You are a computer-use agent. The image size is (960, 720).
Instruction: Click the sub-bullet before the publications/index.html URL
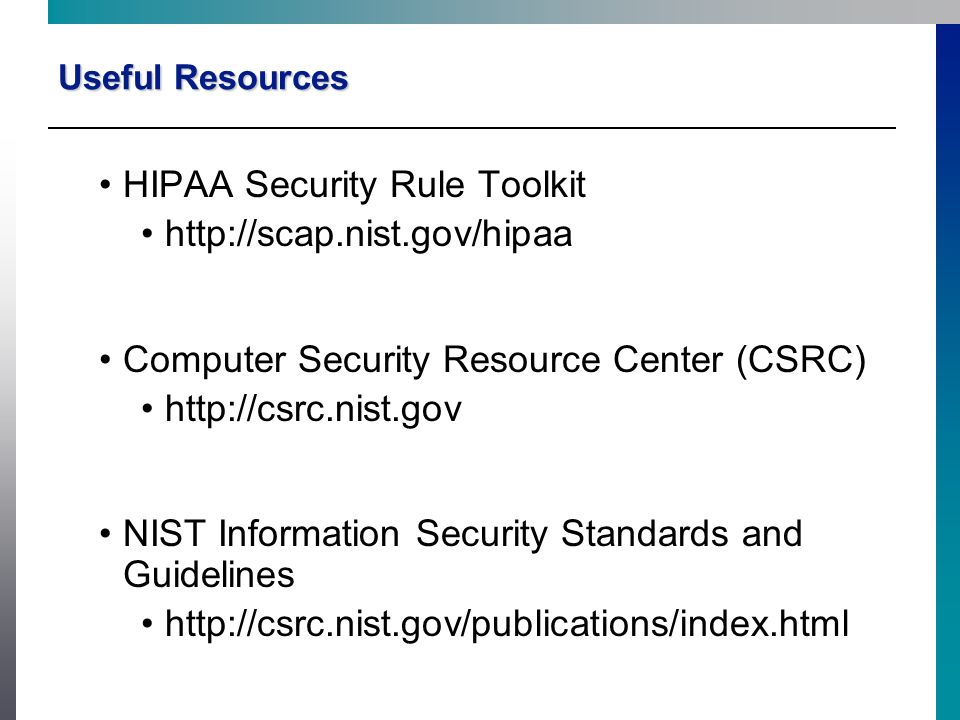[147, 624]
